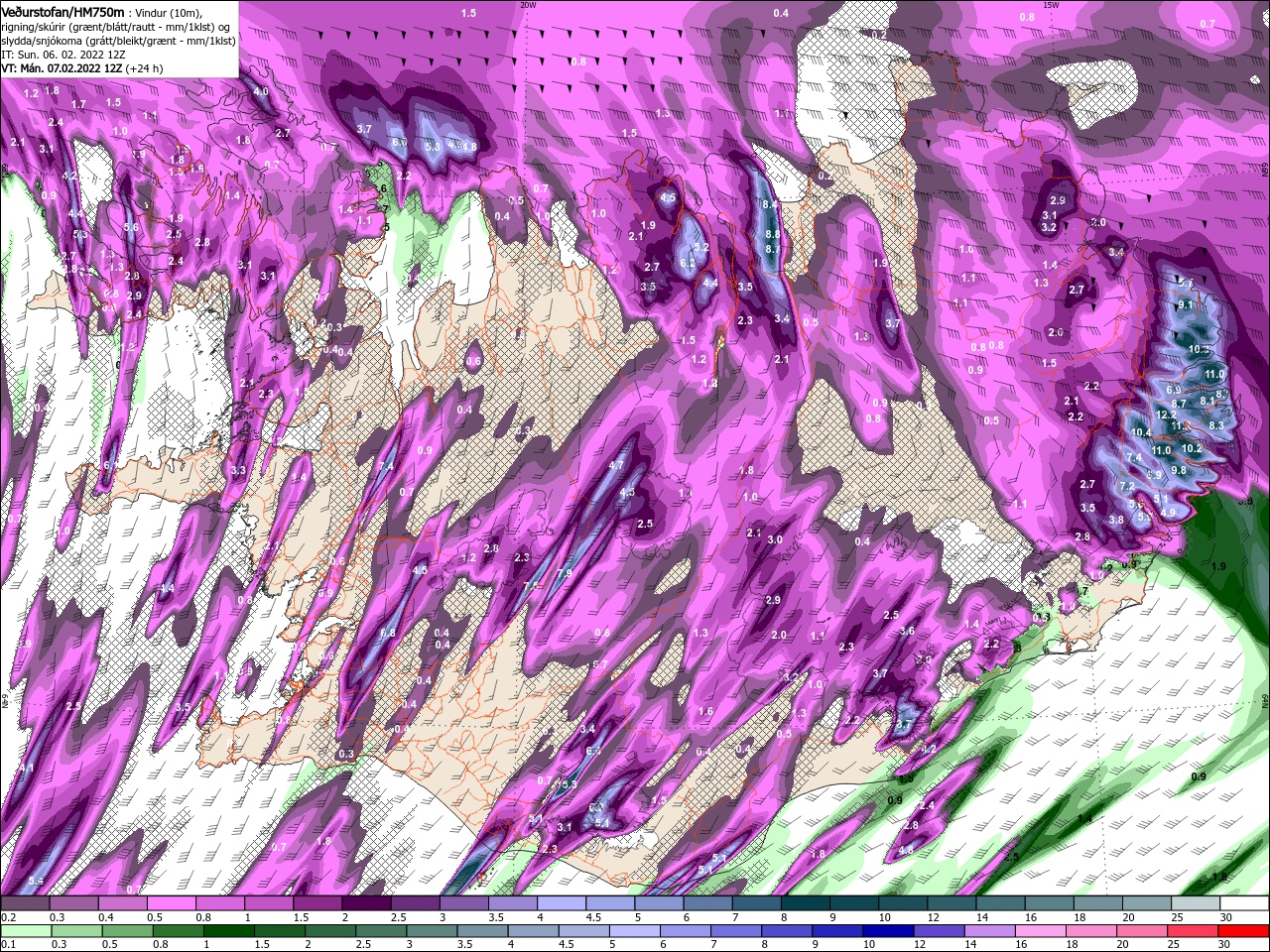Viewport: 1270px width, 952px height.
Task: Click the 8.8 snowfall value on map
Action: tap(772, 234)
